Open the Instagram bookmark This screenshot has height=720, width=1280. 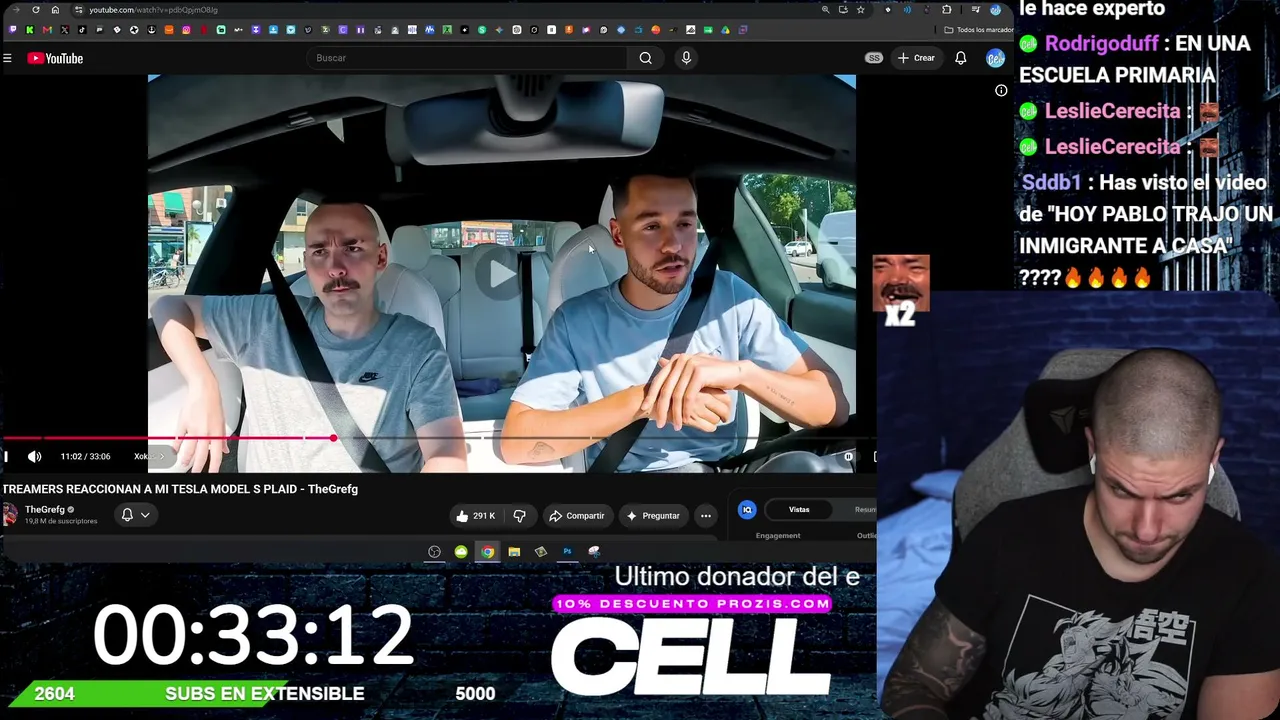(x=186, y=30)
